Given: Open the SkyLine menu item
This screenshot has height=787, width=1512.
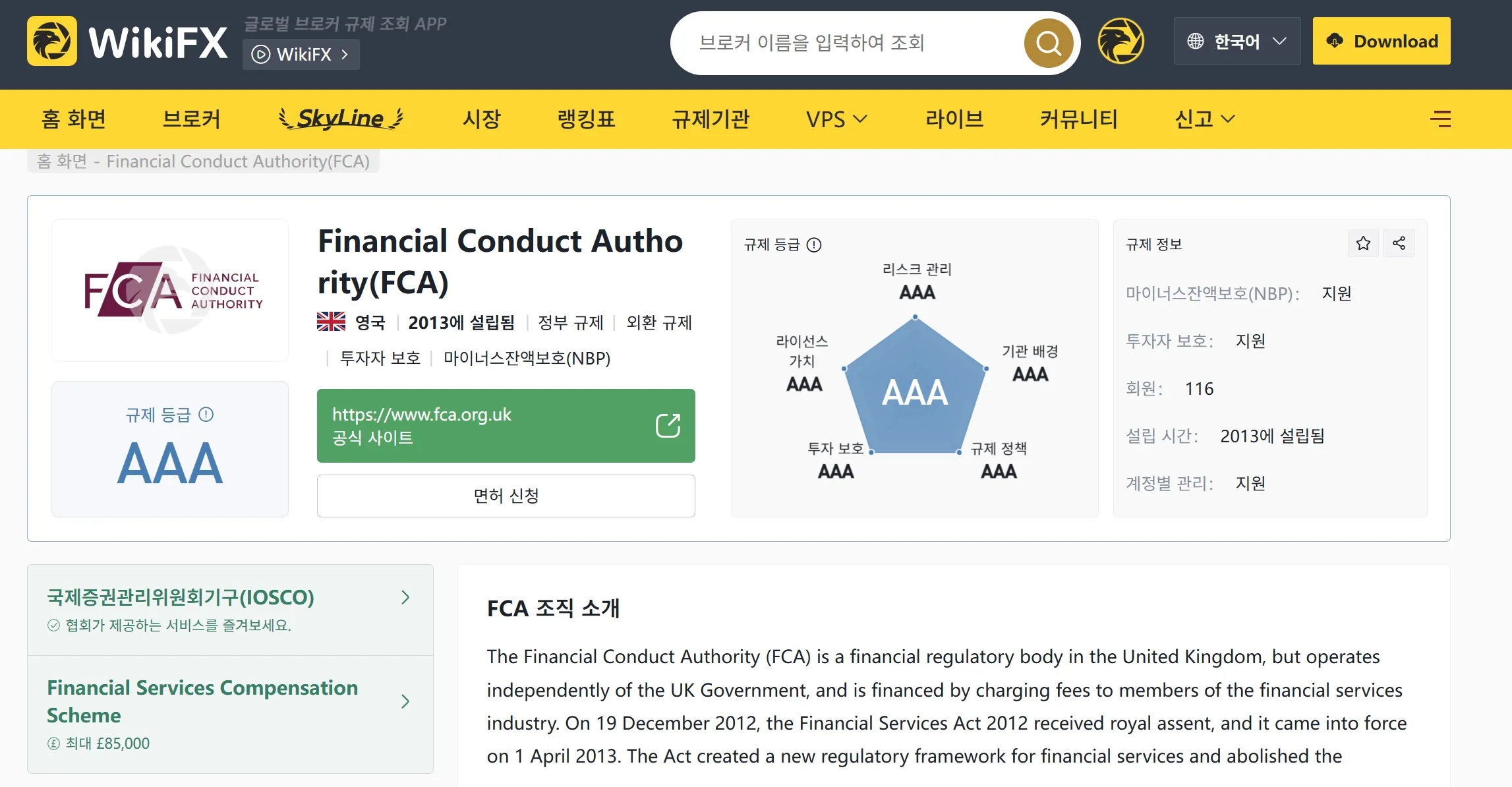Looking at the screenshot, I should [x=341, y=119].
